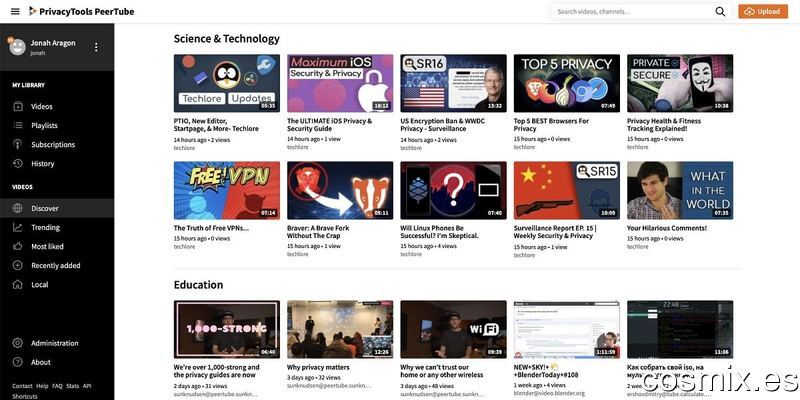Click the Subscriptions icon

point(18,144)
